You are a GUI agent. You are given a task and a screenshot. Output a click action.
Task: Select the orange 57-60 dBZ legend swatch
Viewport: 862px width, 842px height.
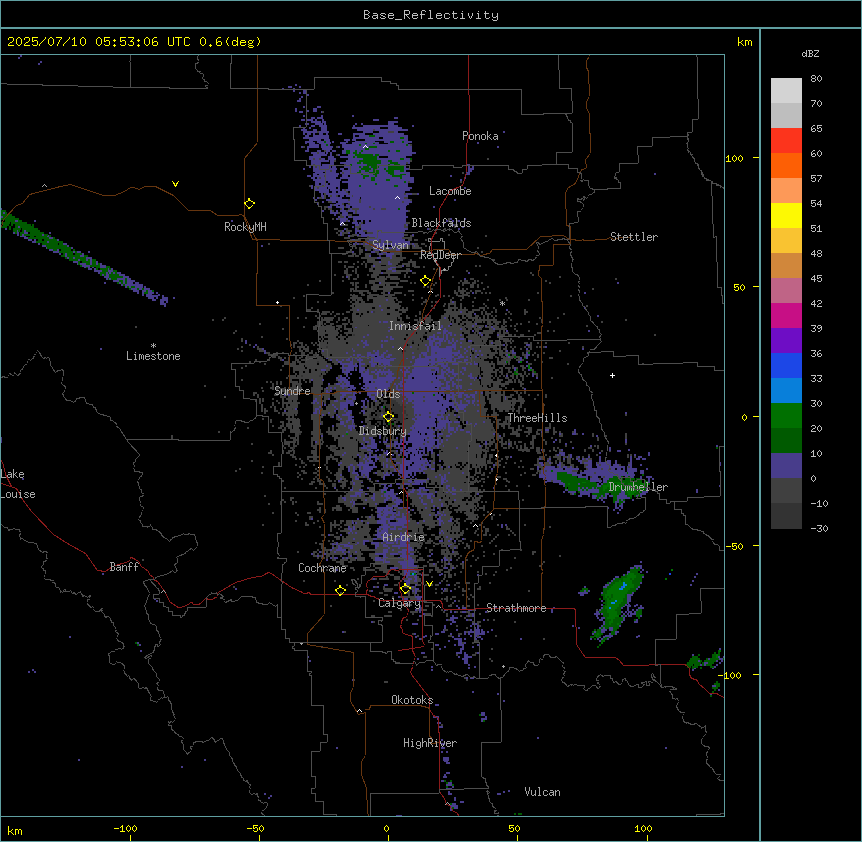786,165
